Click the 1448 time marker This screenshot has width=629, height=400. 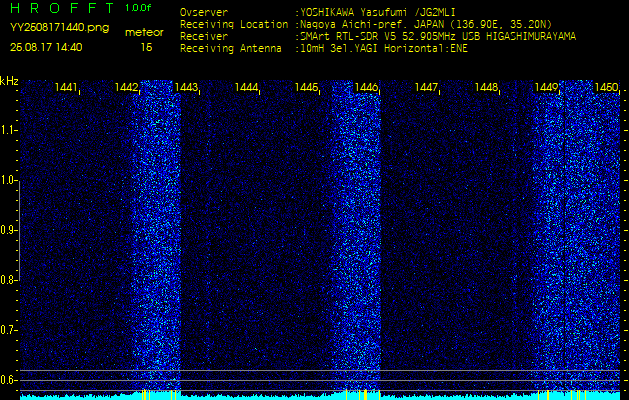tap(486, 87)
